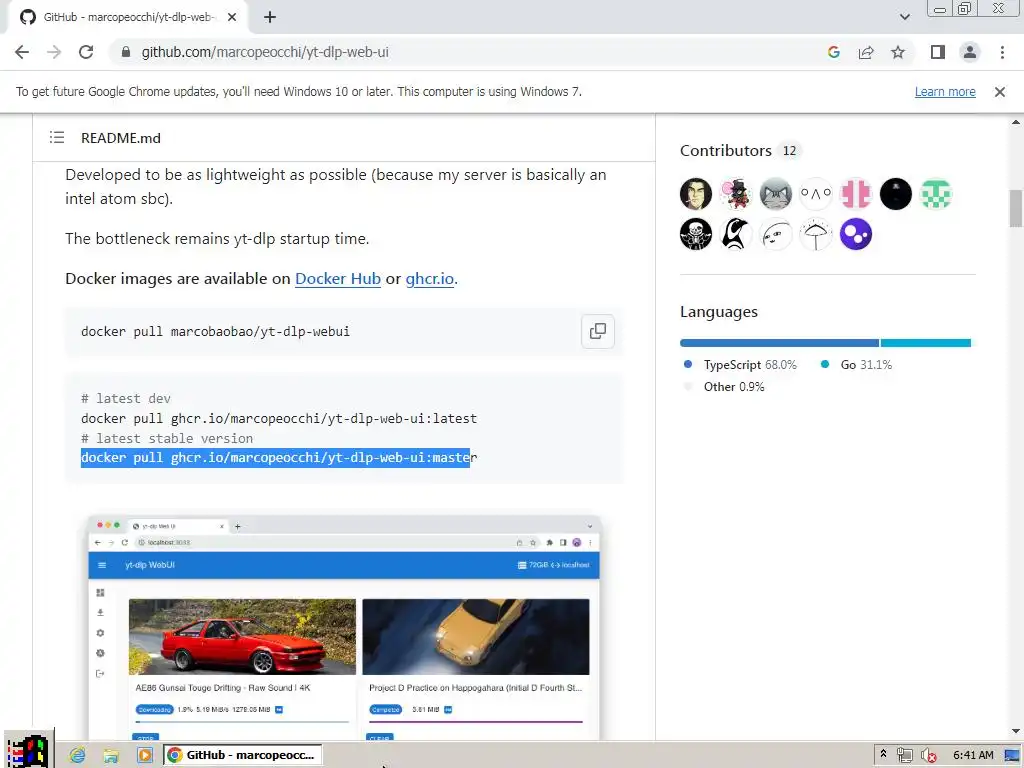
Task: Click the TypeScript segment of language bar
Action: pyautogui.click(x=779, y=343)
